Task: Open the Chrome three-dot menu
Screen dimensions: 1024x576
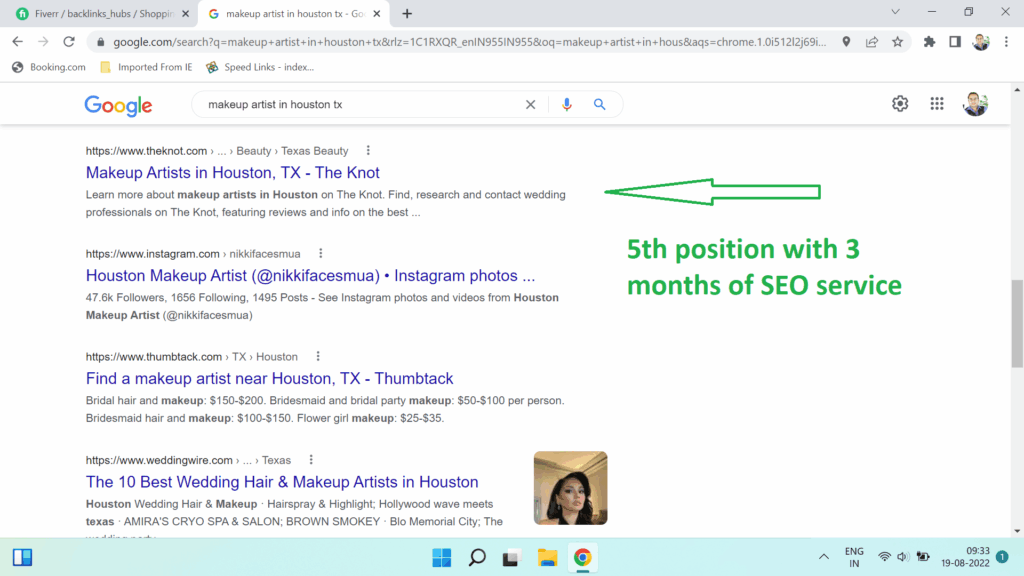Action: click(1006, 42)
